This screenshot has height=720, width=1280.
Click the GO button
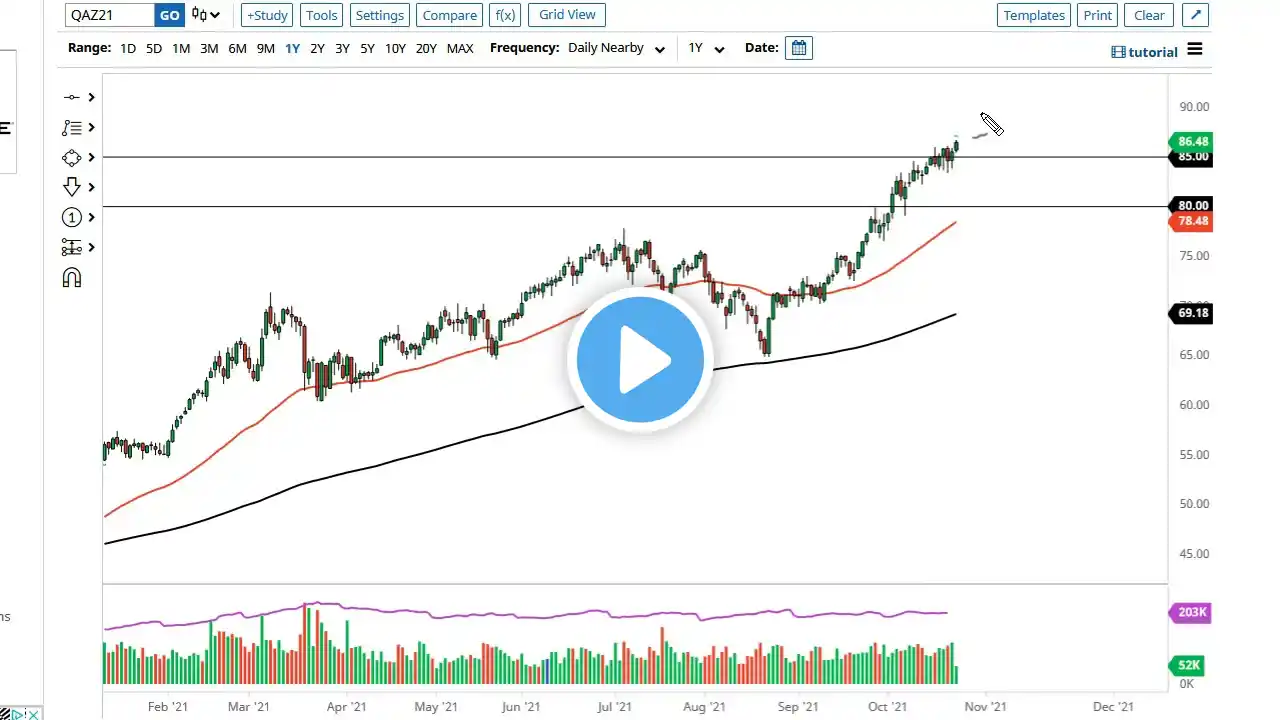tap(169, 15)
